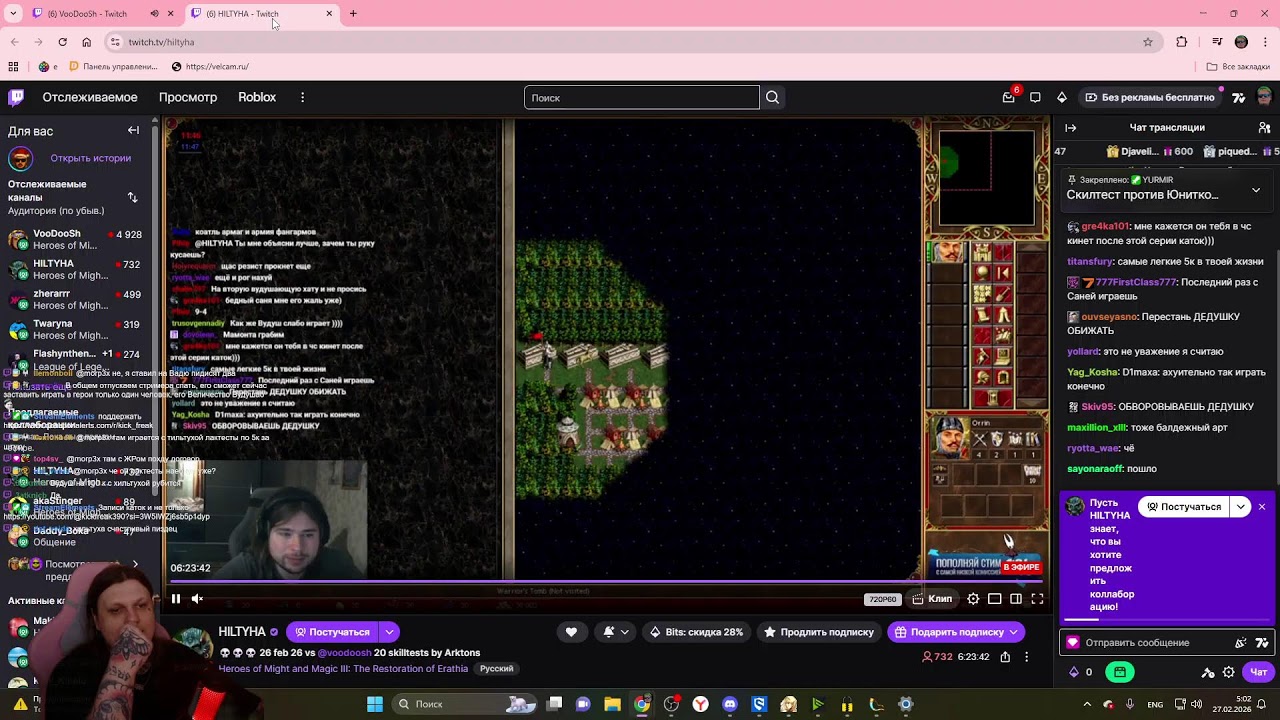Open the three-dot menu under the stream

tap(1026, 657)
